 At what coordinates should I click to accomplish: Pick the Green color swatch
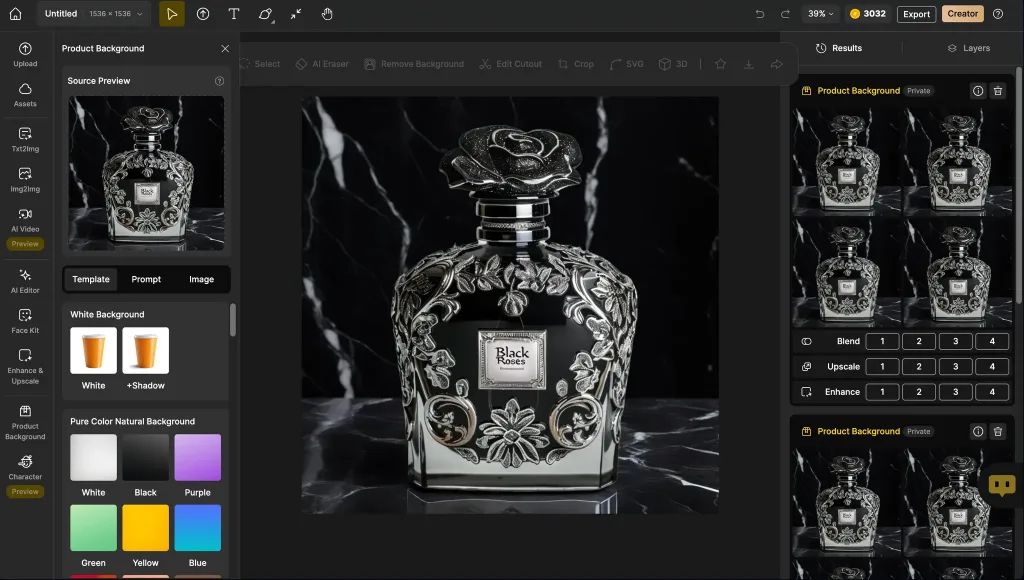(x=93, y=528)
